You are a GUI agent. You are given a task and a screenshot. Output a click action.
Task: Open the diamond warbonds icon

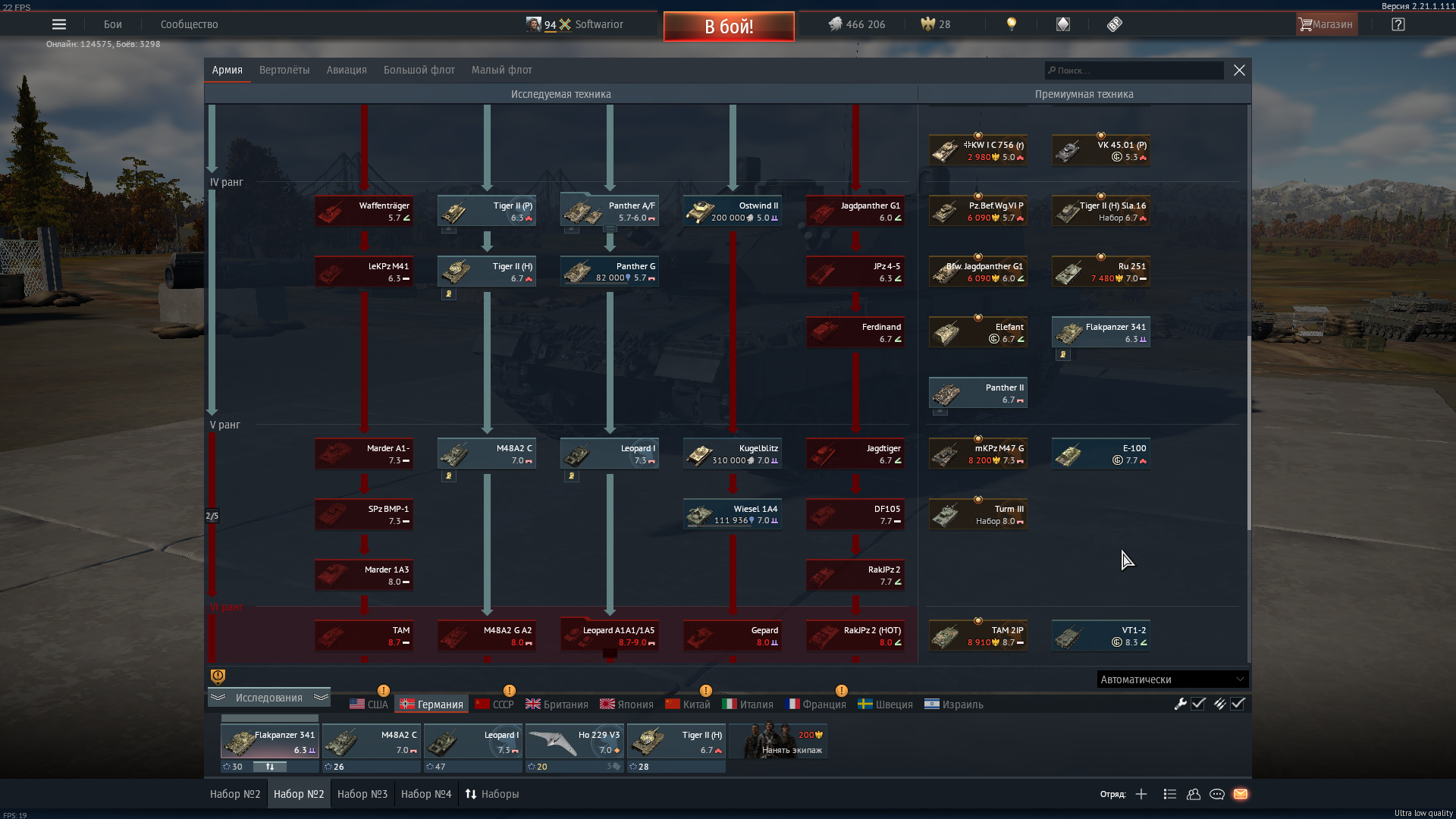[x=1062, y=24]
